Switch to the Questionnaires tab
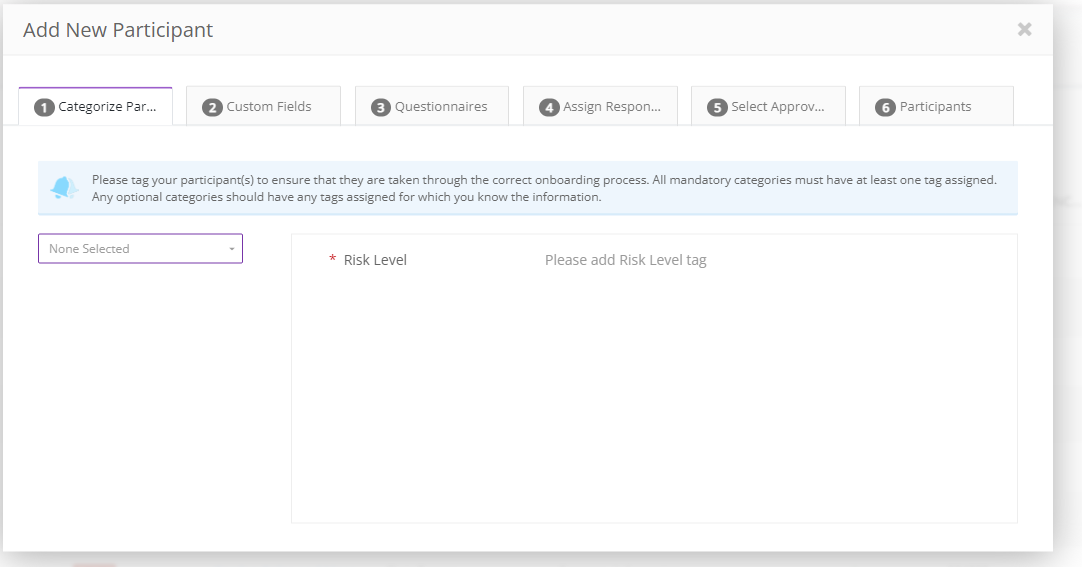 click(x=431, y=106)
